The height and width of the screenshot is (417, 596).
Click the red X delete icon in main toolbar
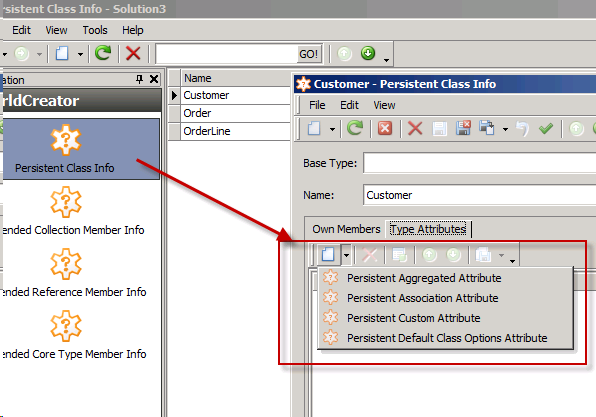coord(133,53)
